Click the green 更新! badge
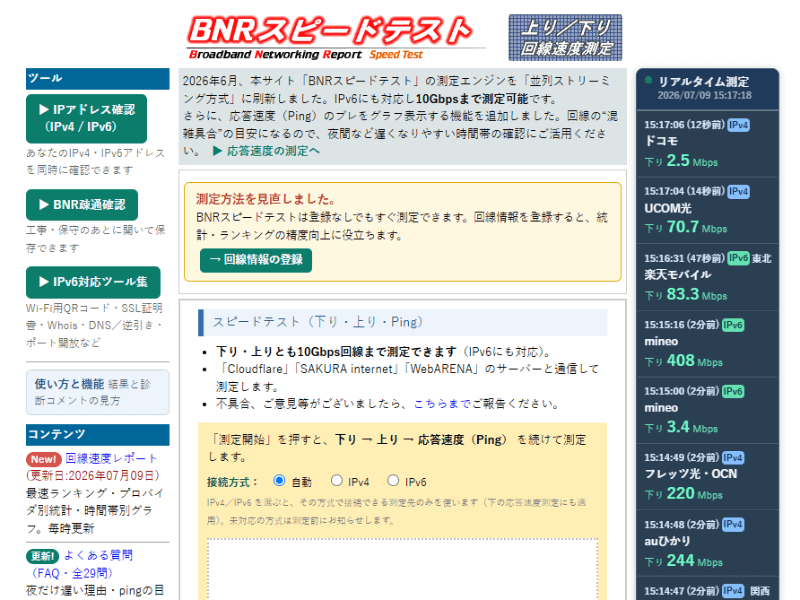Viewport: 800px width, 600px height. point(42,556)
